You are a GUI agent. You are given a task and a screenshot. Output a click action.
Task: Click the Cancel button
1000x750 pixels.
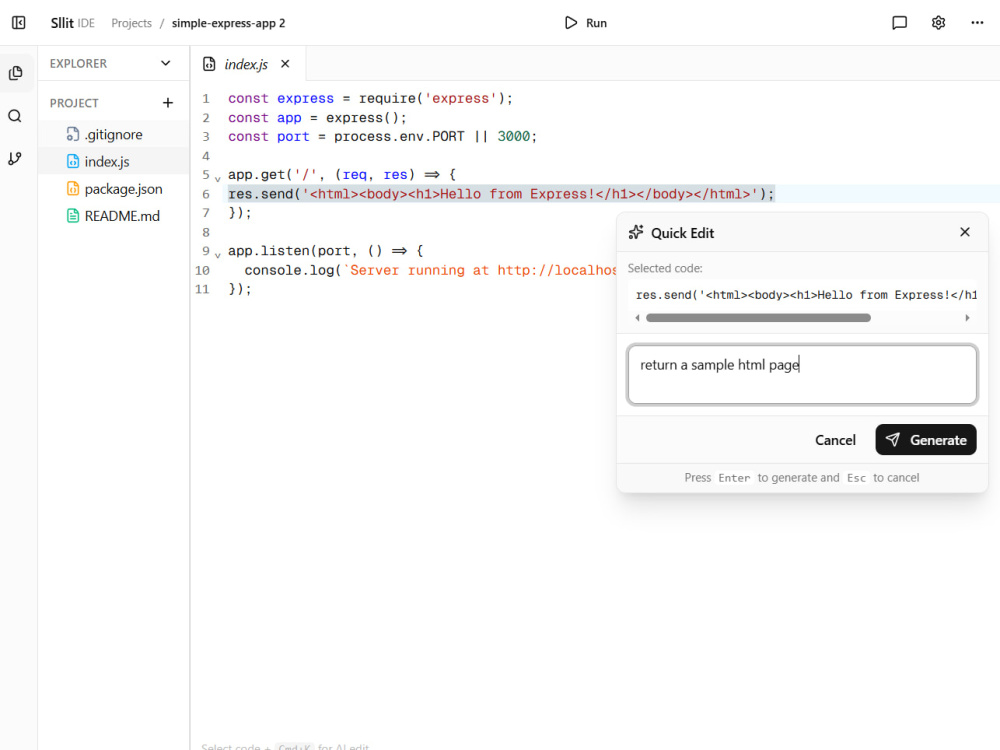coord(835,440)
